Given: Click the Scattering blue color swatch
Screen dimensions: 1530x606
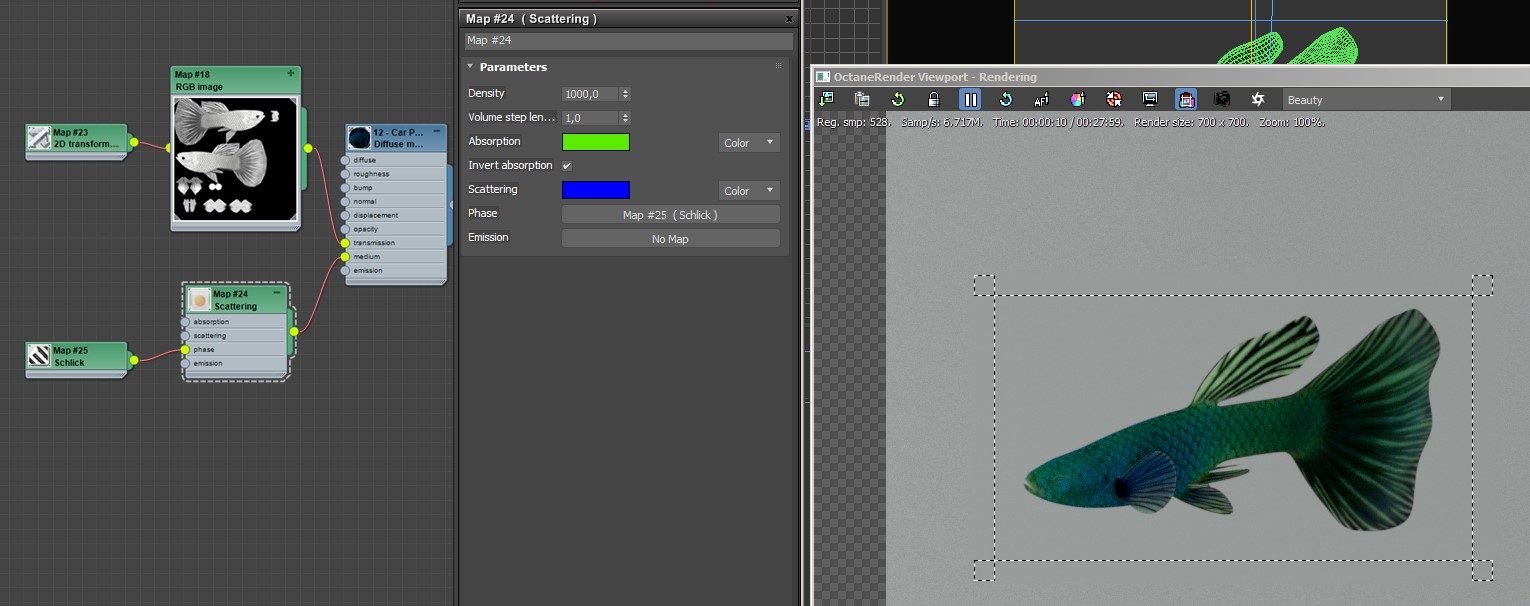Looking at the screenshot, I should 596,190.
